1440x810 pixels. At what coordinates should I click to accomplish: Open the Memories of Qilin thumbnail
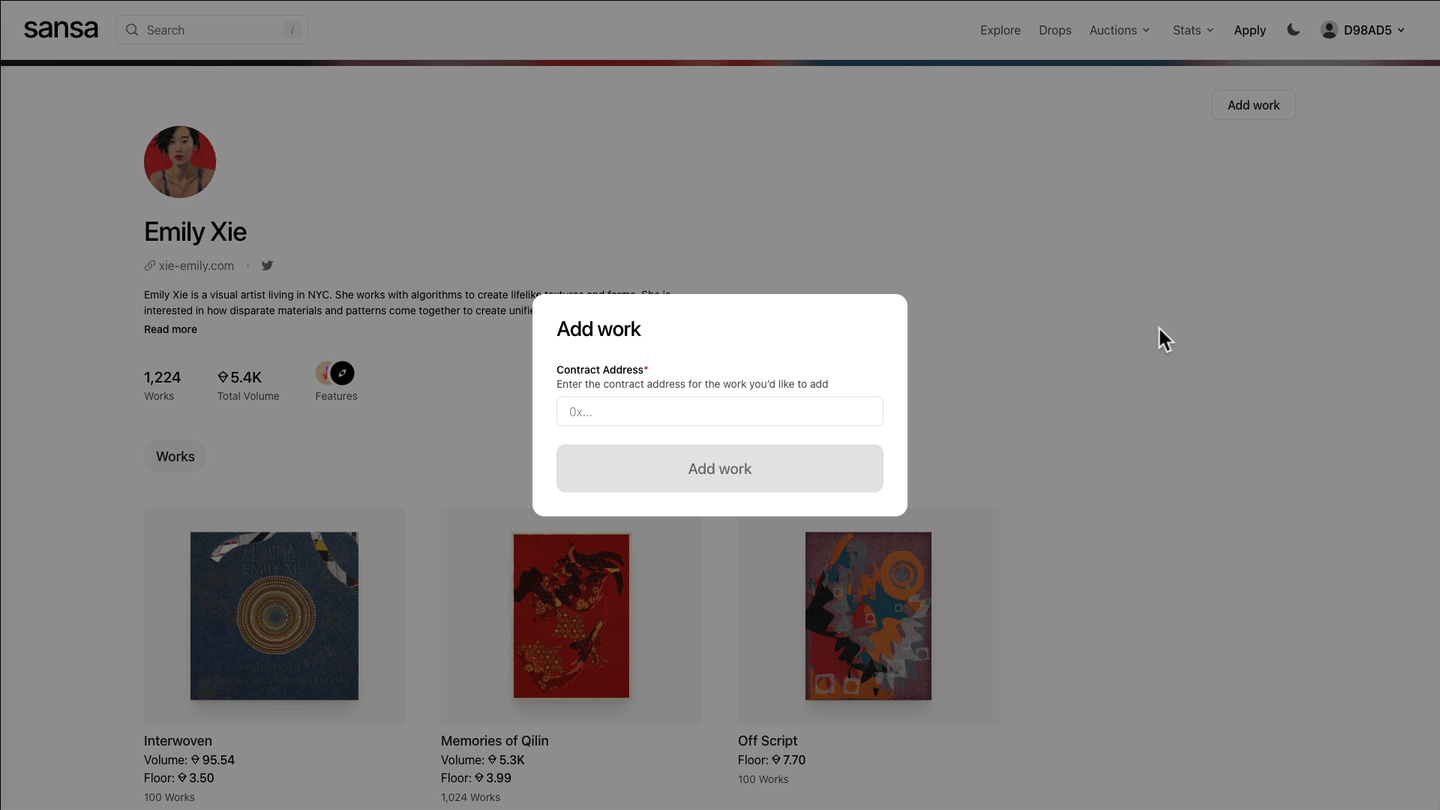571,616
